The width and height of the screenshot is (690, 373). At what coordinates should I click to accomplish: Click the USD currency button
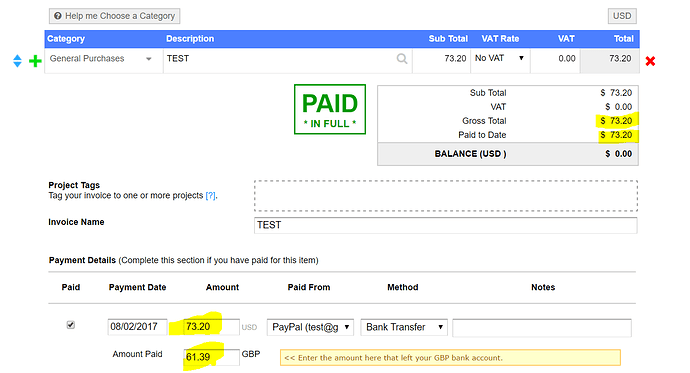tap(622, 16)
